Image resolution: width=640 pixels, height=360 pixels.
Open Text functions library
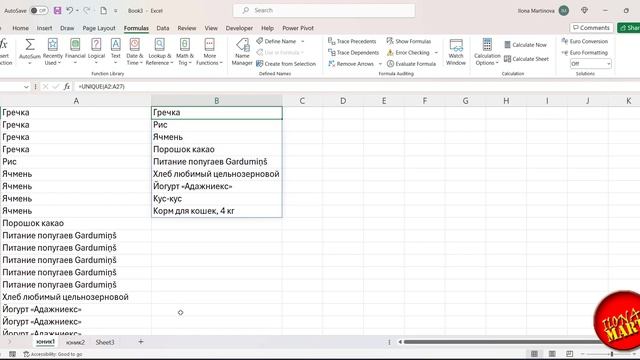(116, 52)
